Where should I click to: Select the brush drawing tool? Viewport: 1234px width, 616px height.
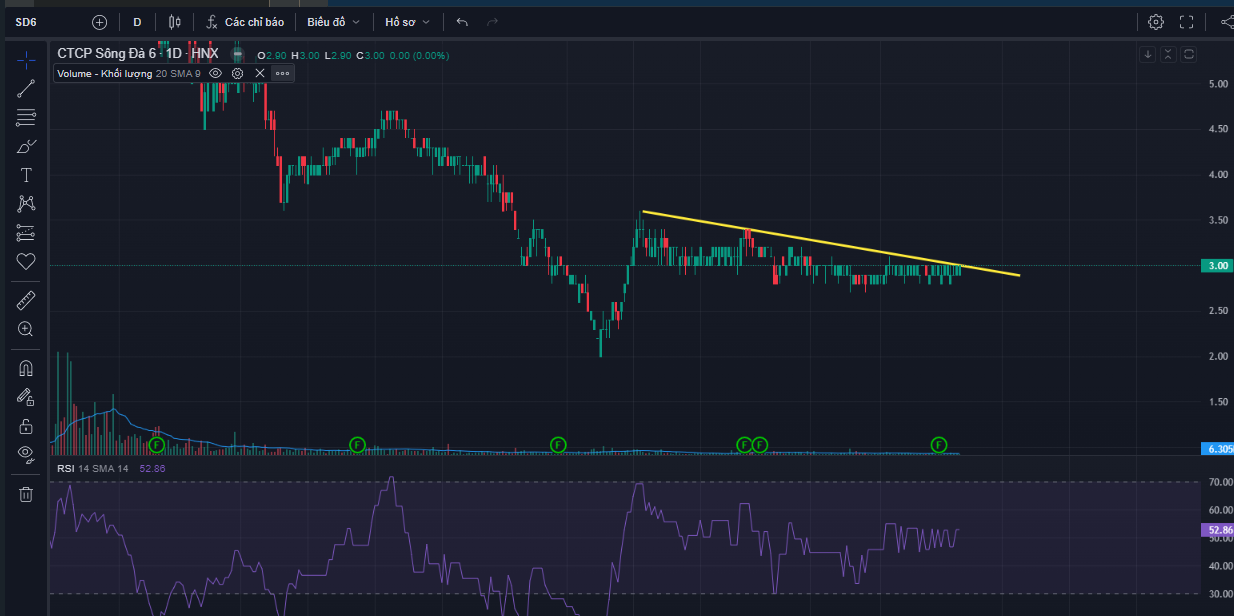tap(26, 146)
